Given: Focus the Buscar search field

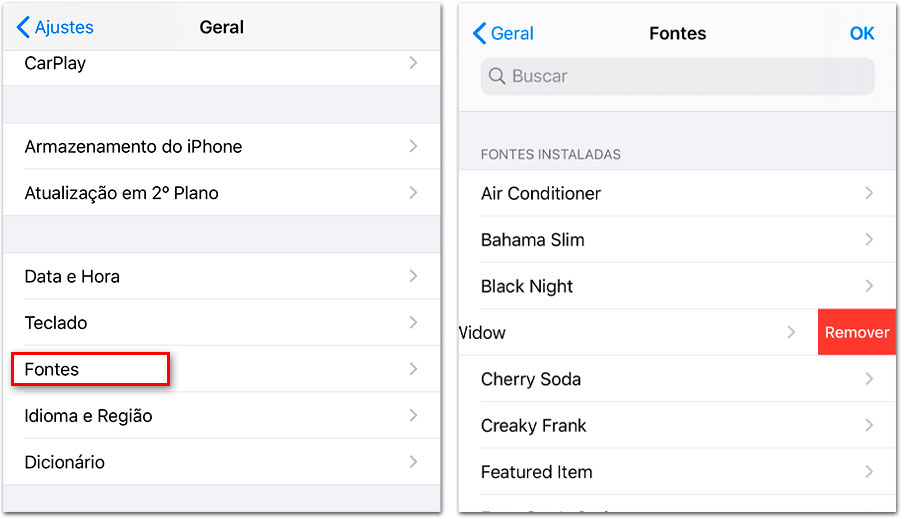Looking at the screenshot, I should pyautogui.click(x=677, y=76).
